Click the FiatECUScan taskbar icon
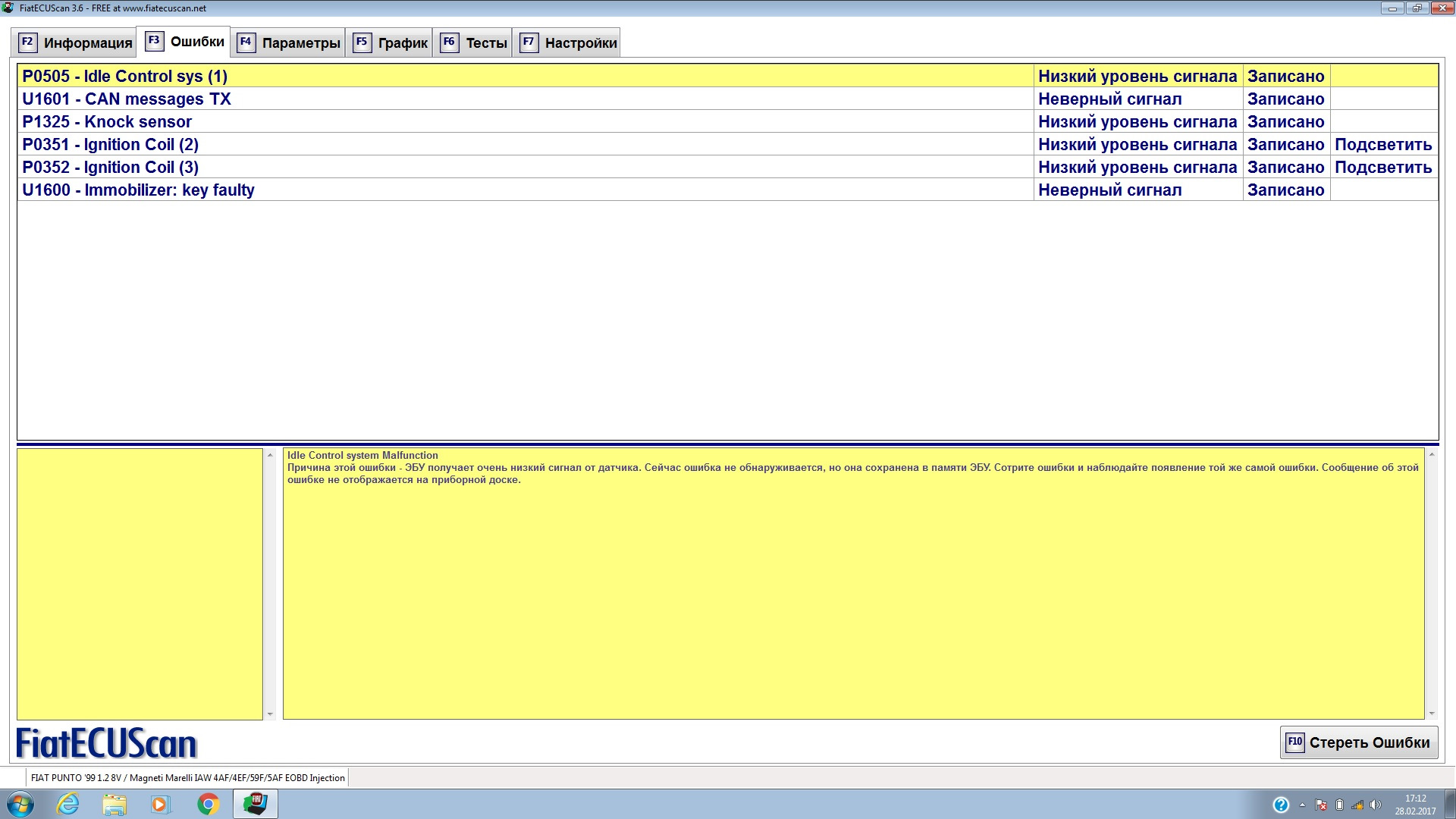 point(255,804)
